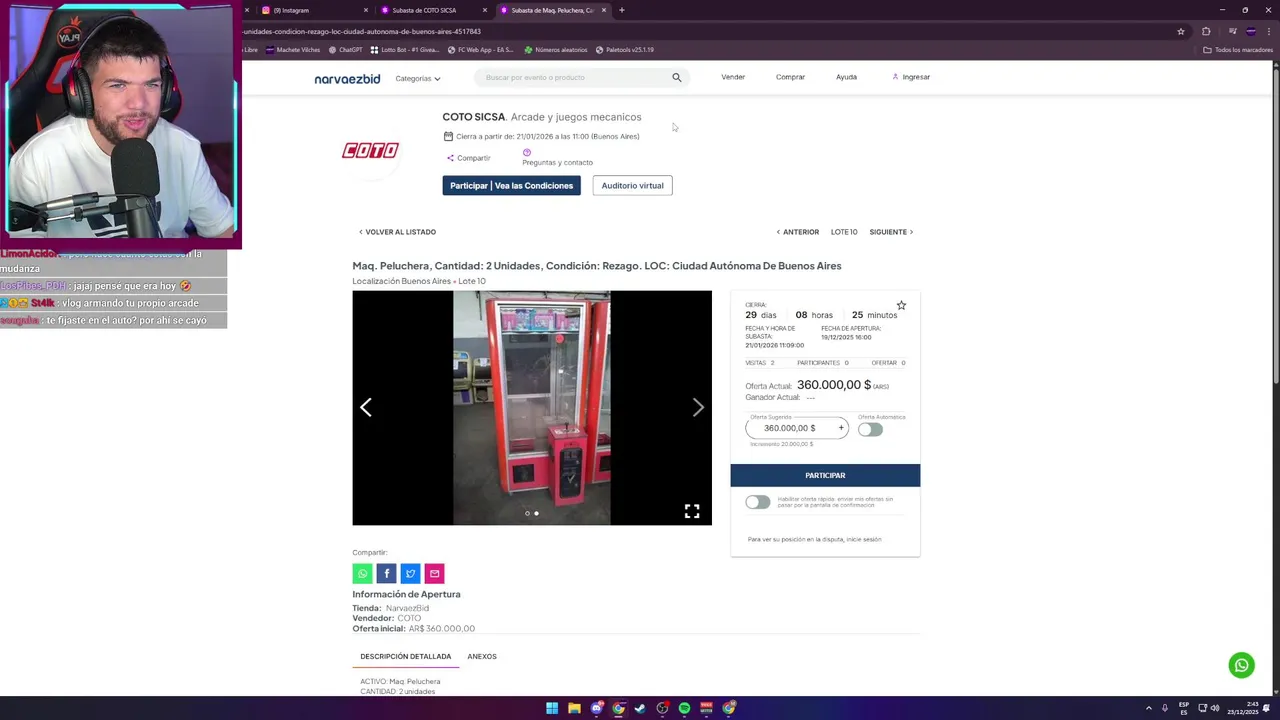
Task: Open Chrome extensions puzzle icon
Action: click(x=1206, y=31)
